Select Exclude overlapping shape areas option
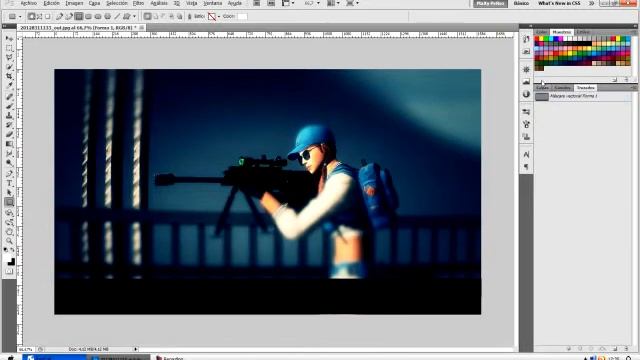 [x=180, y=16]
